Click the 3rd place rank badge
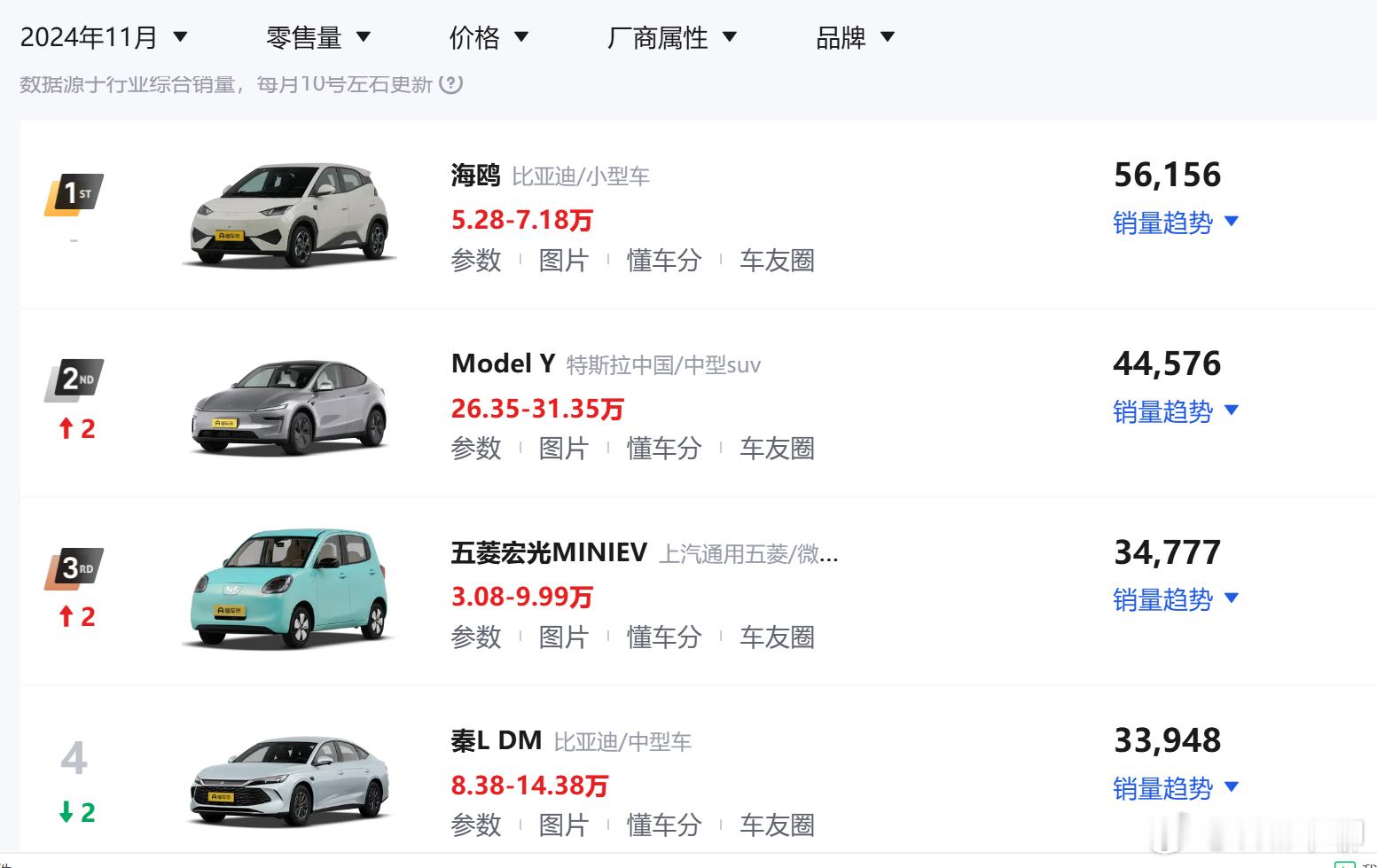1377x868 pixels. tap(74, 568)
